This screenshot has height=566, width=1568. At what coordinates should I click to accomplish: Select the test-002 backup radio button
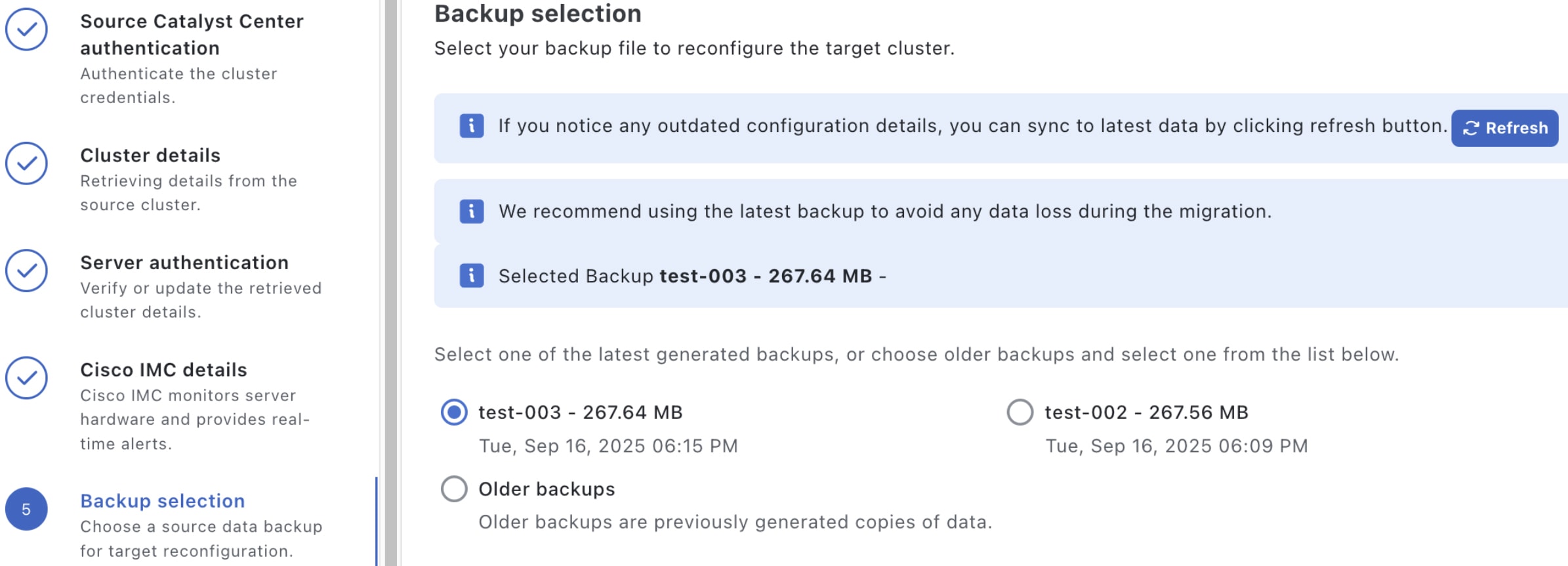[x=1020, y=412]
